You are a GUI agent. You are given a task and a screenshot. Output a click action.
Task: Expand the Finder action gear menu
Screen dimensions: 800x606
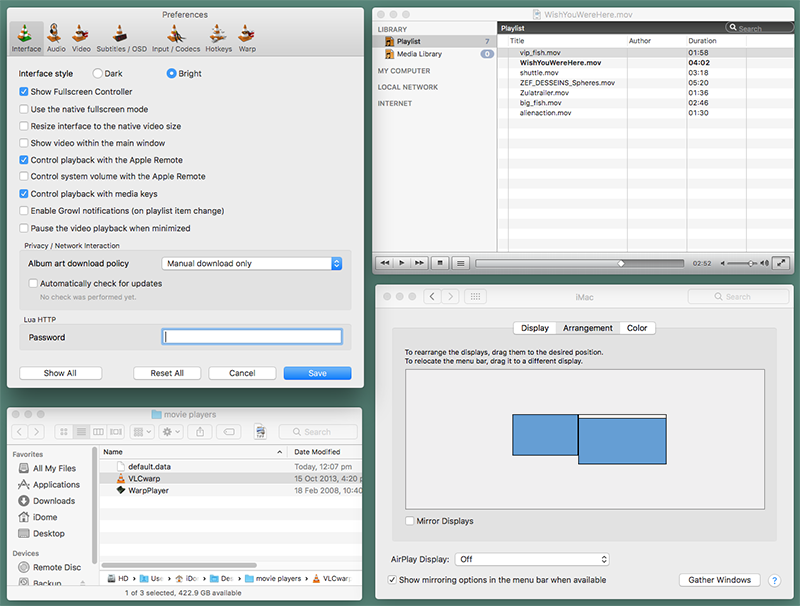(x=171, y=432)
